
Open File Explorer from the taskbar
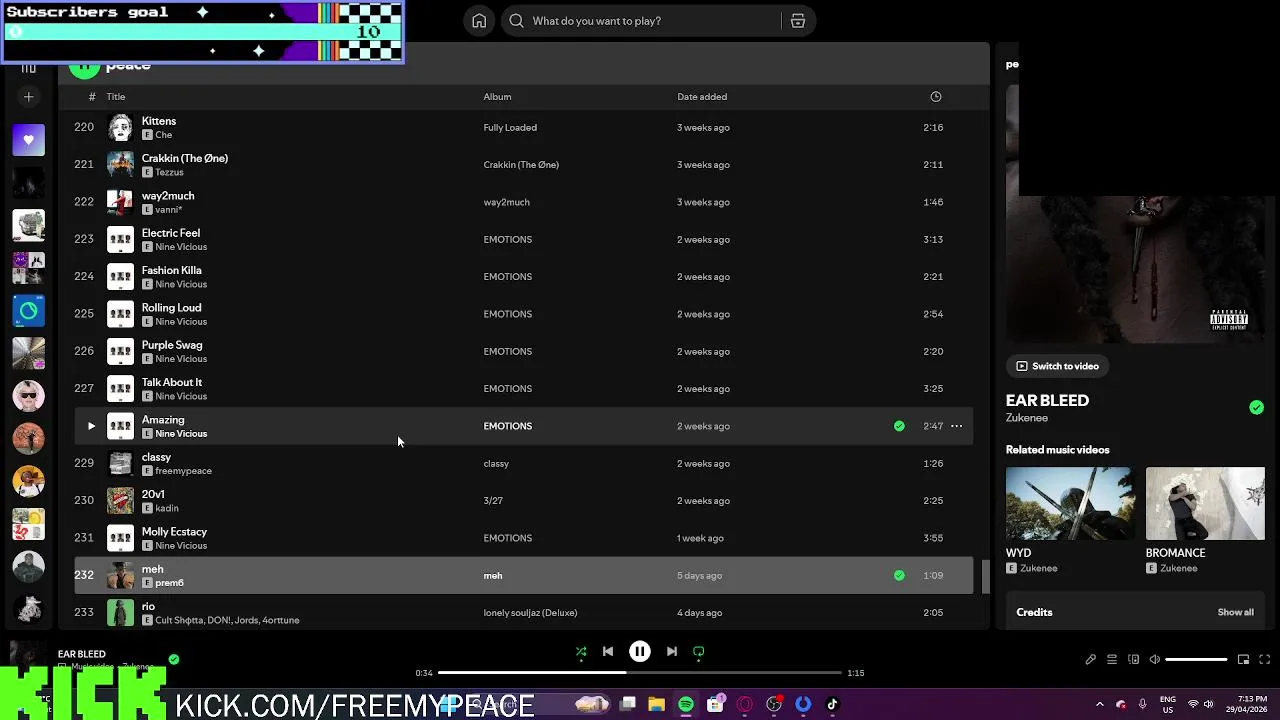pos(656,705)
